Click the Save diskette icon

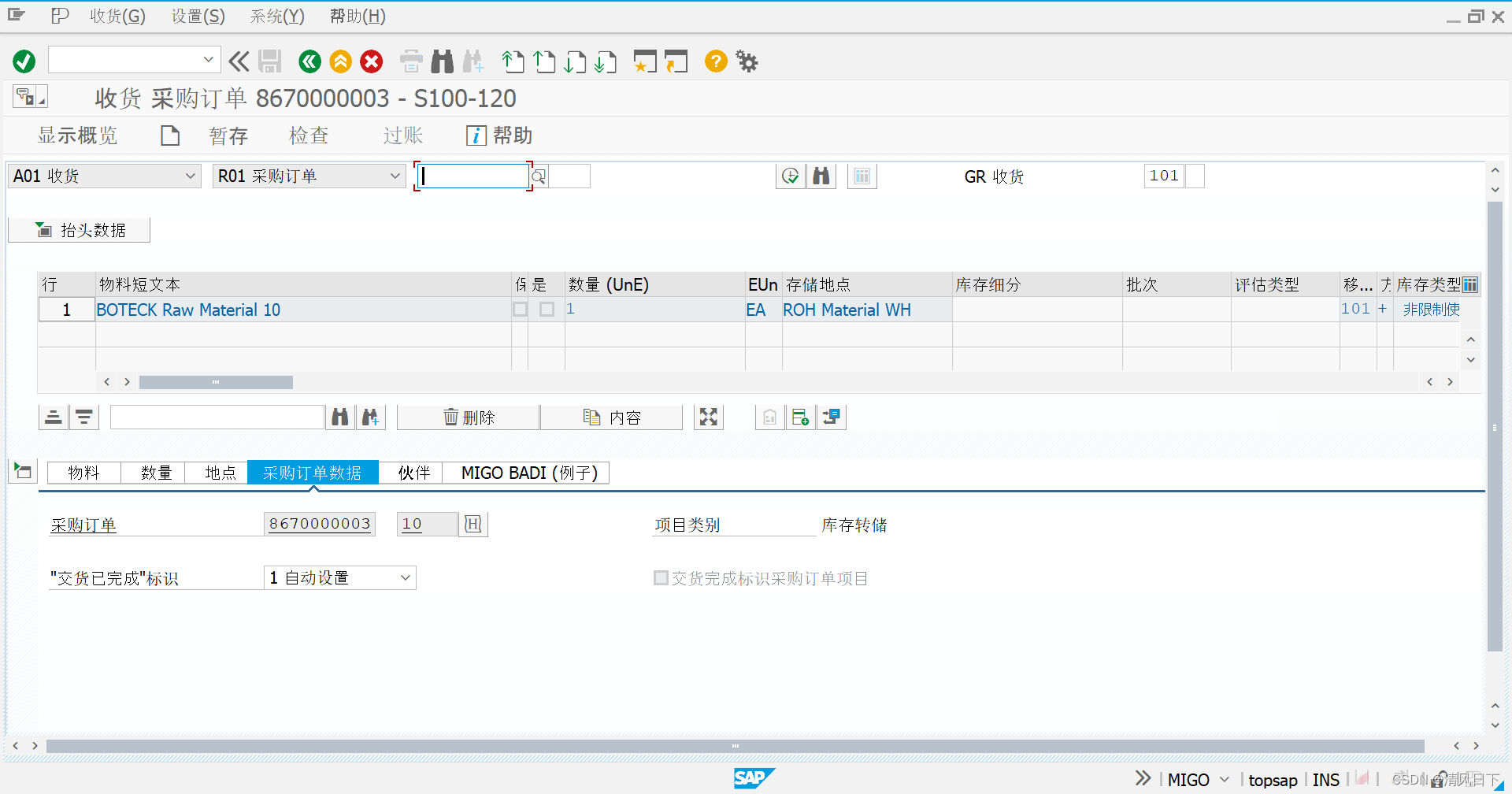(270, 61)
